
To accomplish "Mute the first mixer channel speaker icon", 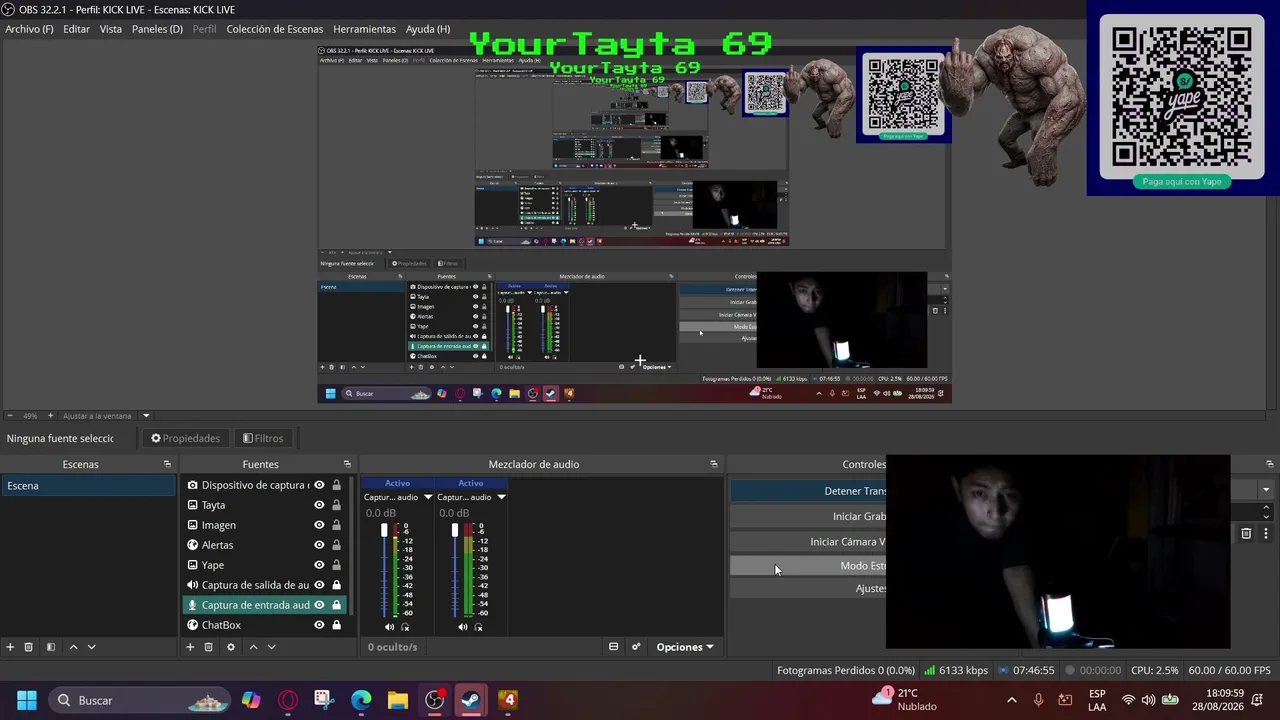I will pyautogui.click(x=389, y=627).
